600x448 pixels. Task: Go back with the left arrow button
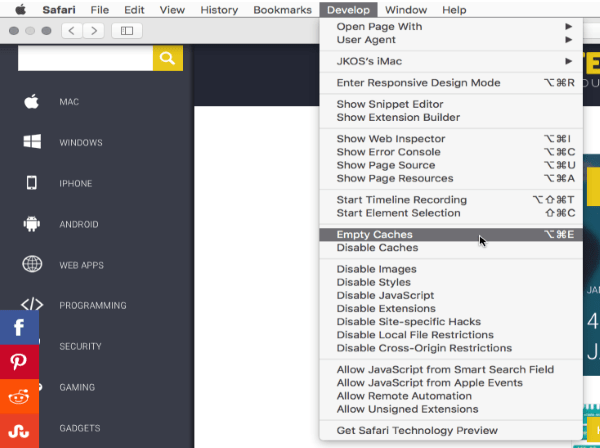tap(72, 31)
